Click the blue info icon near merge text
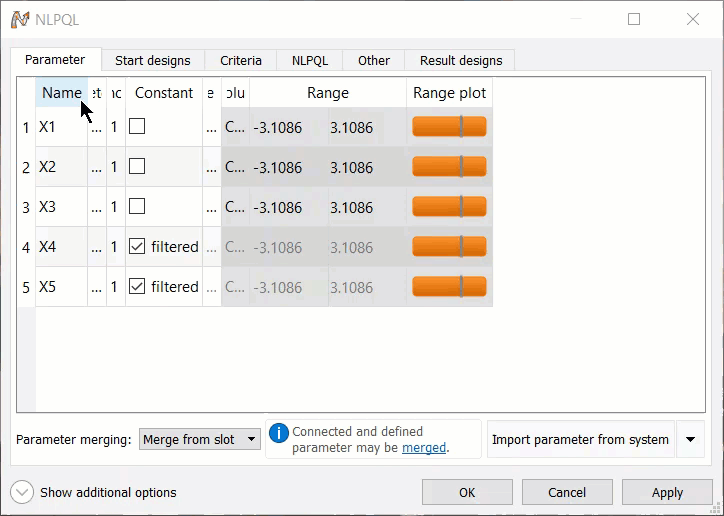 (x=279, y=432)
